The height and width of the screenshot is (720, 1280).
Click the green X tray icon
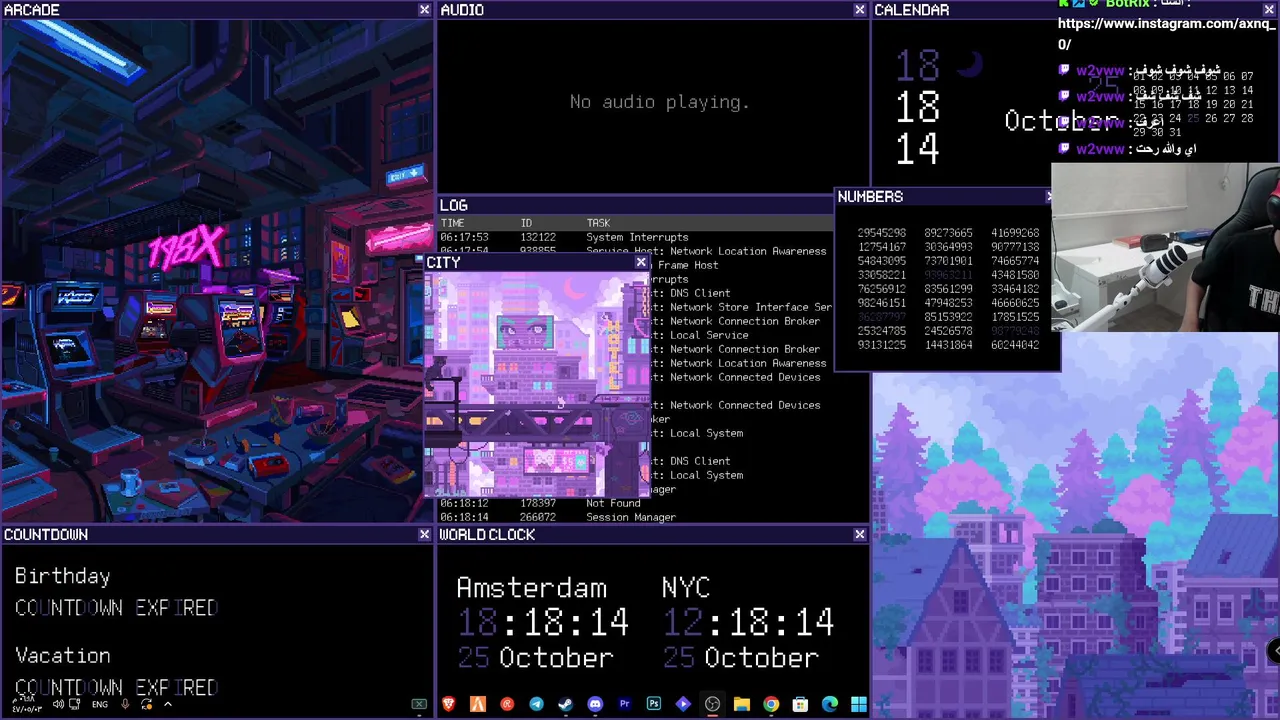click(419, 704)
